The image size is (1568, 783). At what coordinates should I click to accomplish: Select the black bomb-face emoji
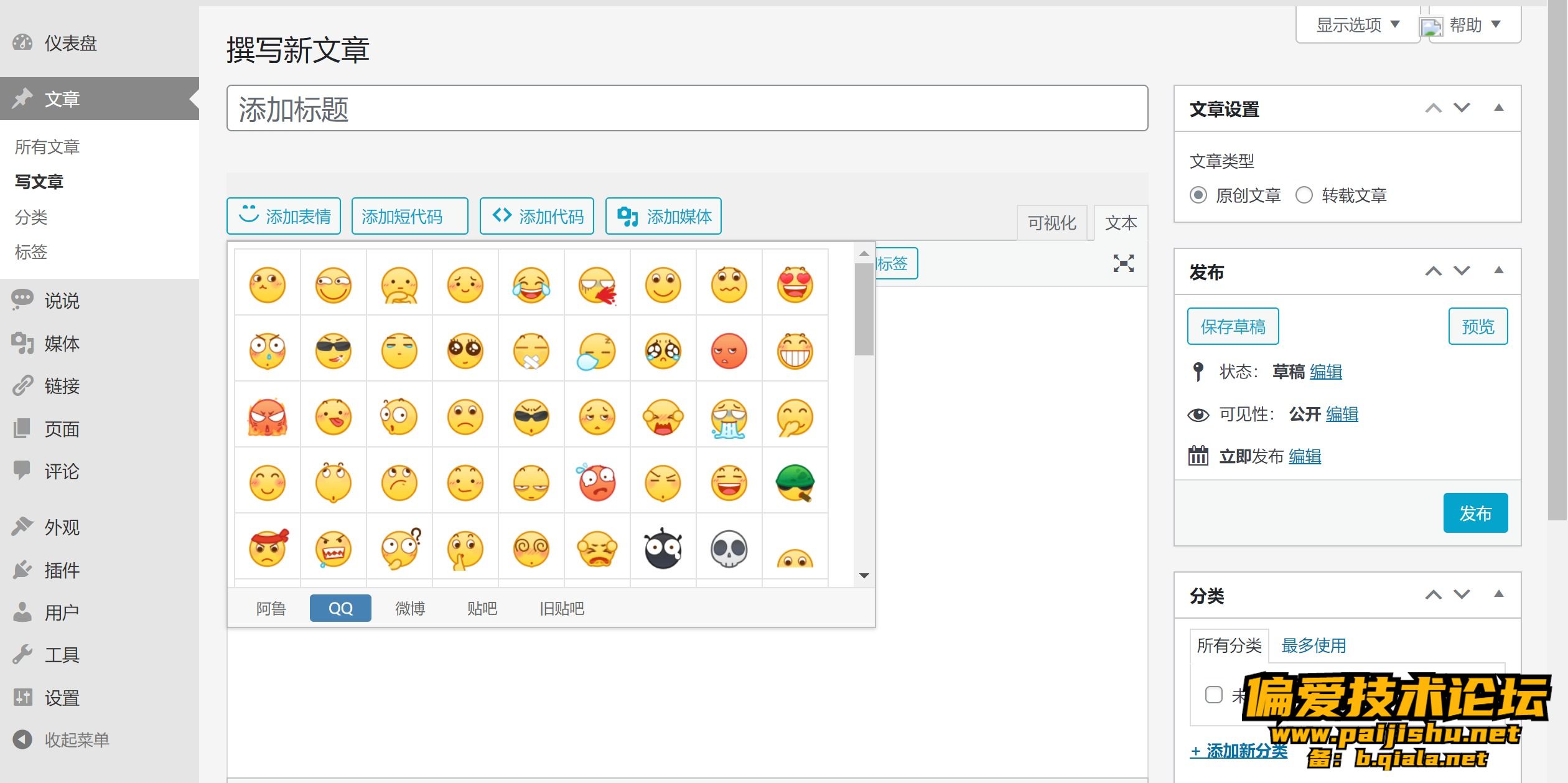pyautogui.click(x=663, y=549)
